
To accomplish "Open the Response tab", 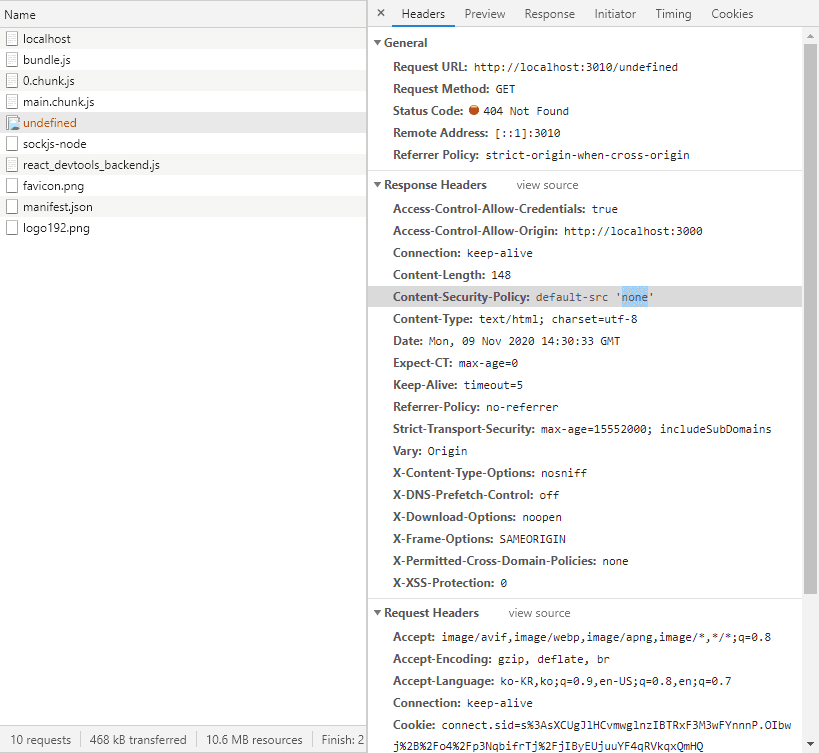I will coord(549,14).
